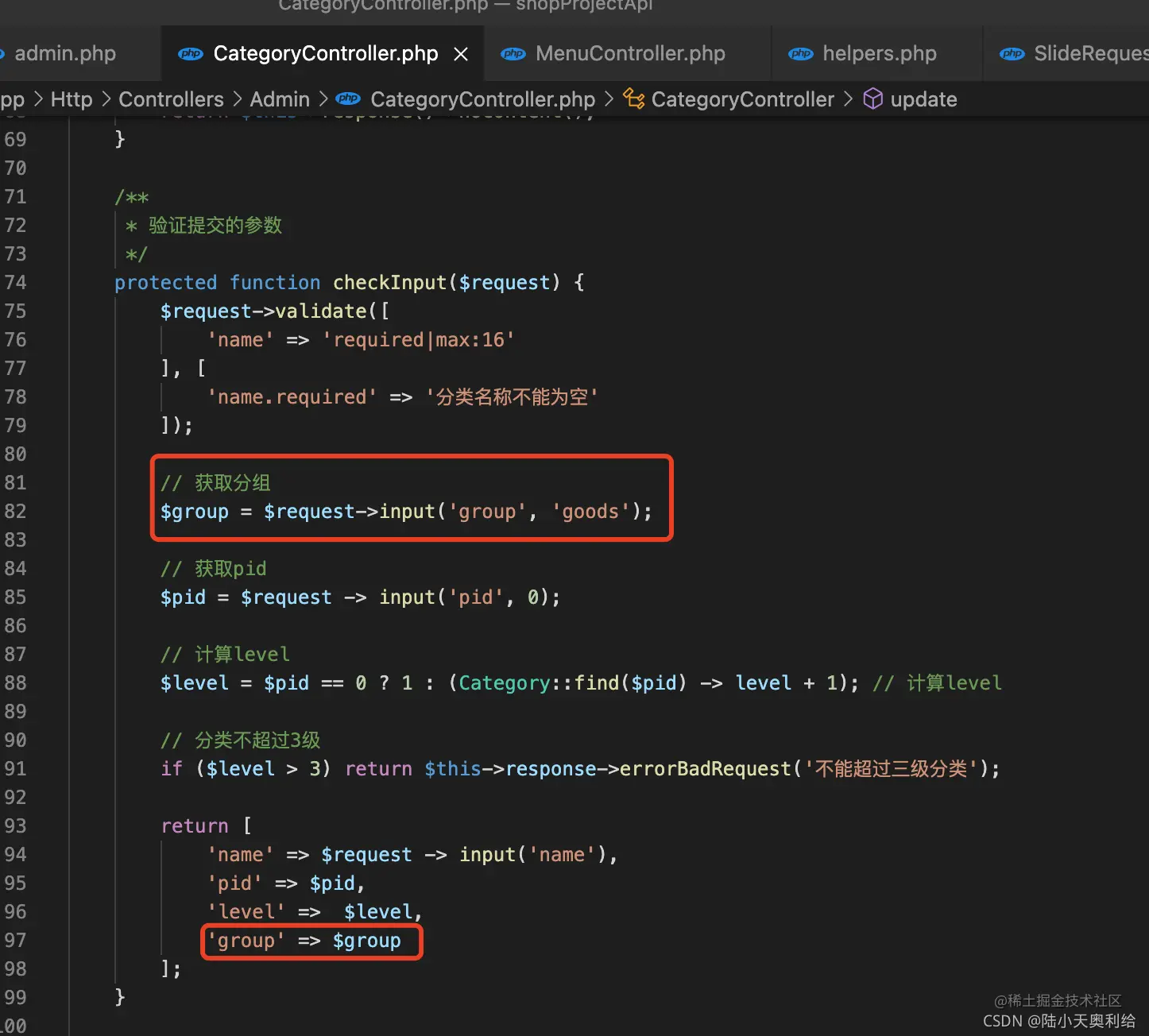This screenshot has height=1036, width=1149.
Task: Click errorBadRequest on line 91
Action: (705, 769)
